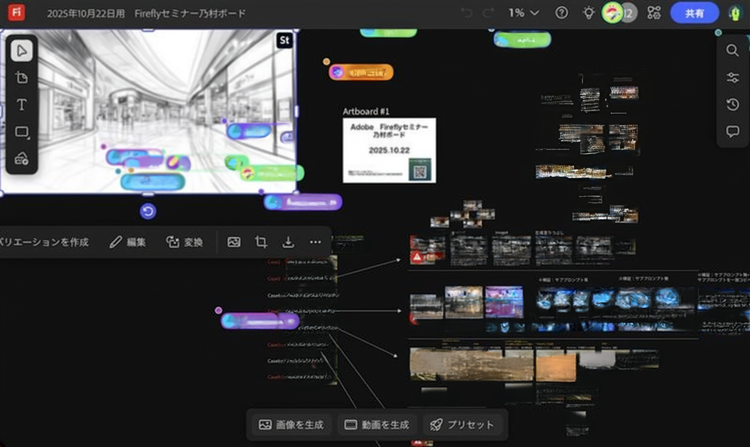Click the upload media tool icon

22,159
